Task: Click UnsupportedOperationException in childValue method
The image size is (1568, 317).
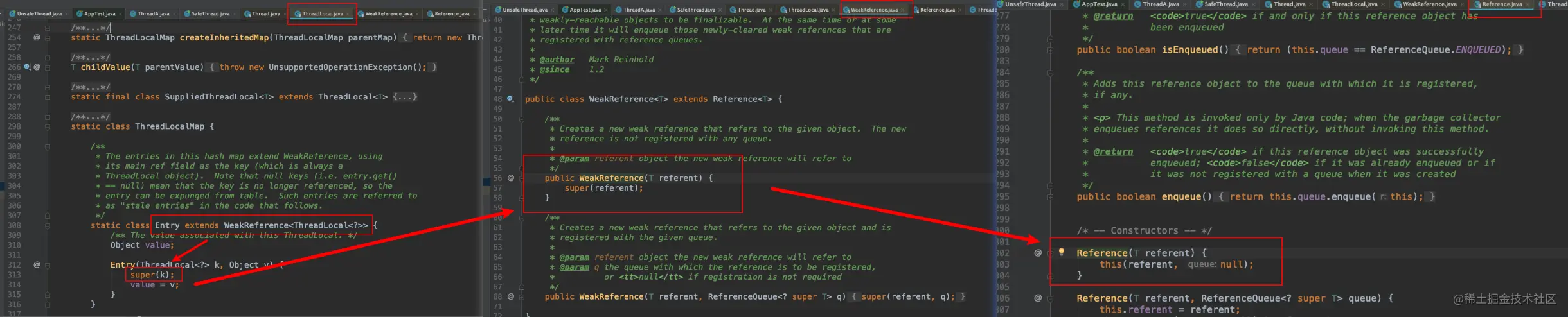Action: [340, 67]
